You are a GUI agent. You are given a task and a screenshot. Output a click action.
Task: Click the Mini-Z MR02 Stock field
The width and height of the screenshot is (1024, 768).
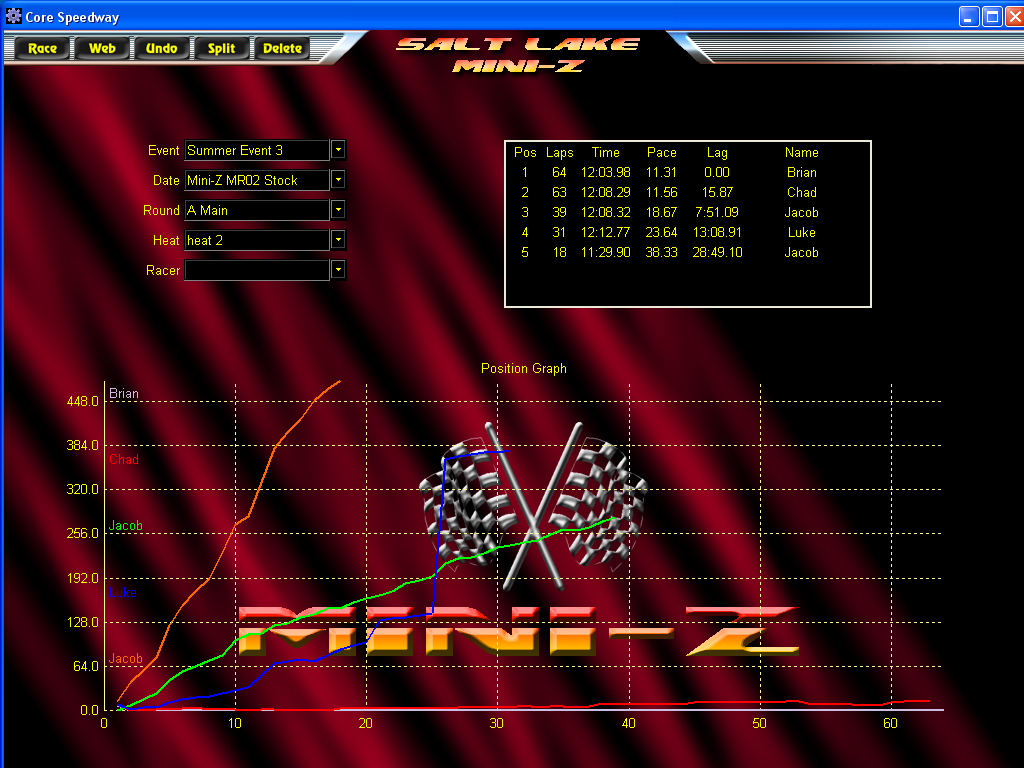click(x=257, y=180)
